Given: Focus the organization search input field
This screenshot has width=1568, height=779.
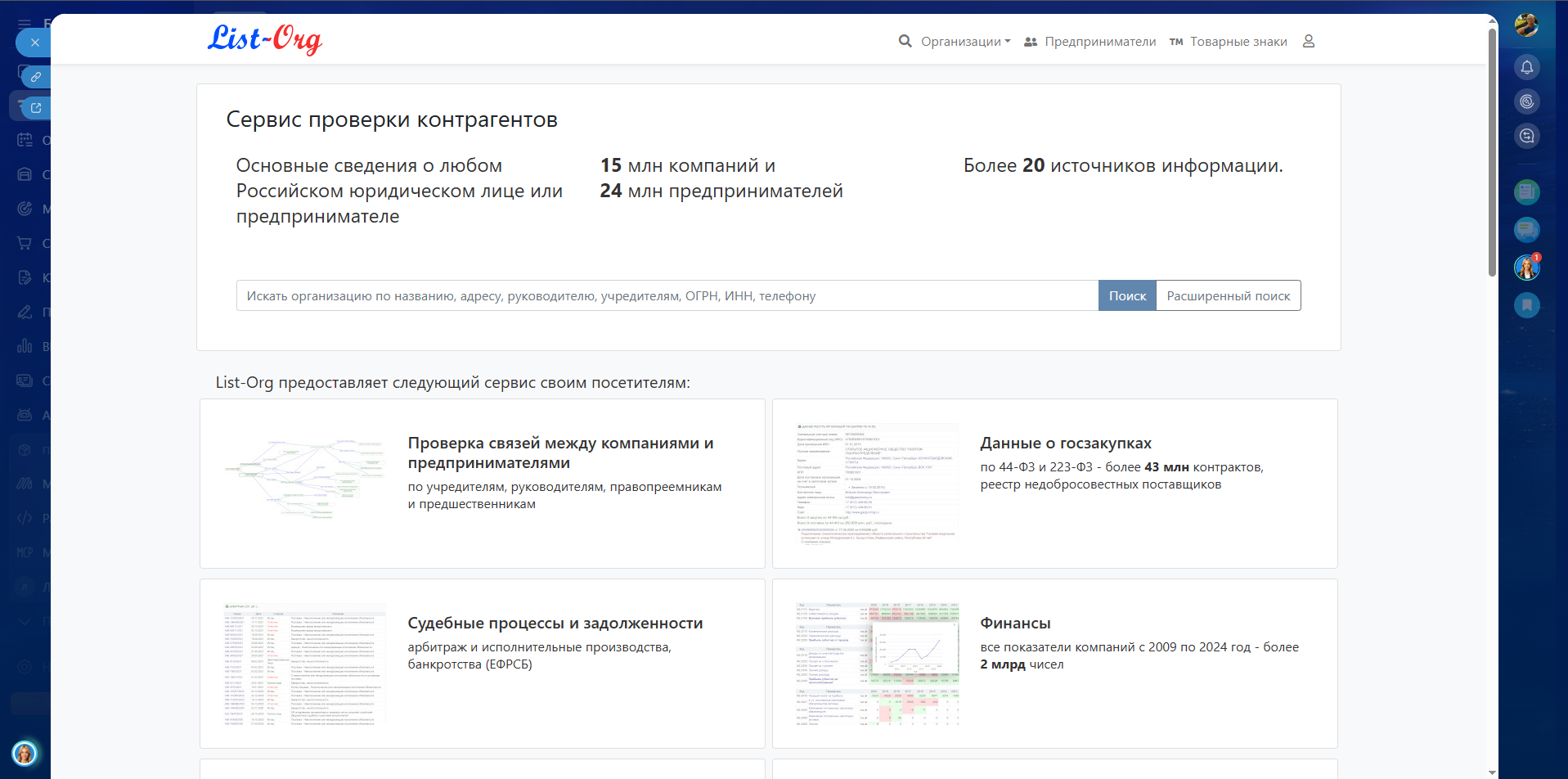Looking at the screenshot, I should coord(667,296).
